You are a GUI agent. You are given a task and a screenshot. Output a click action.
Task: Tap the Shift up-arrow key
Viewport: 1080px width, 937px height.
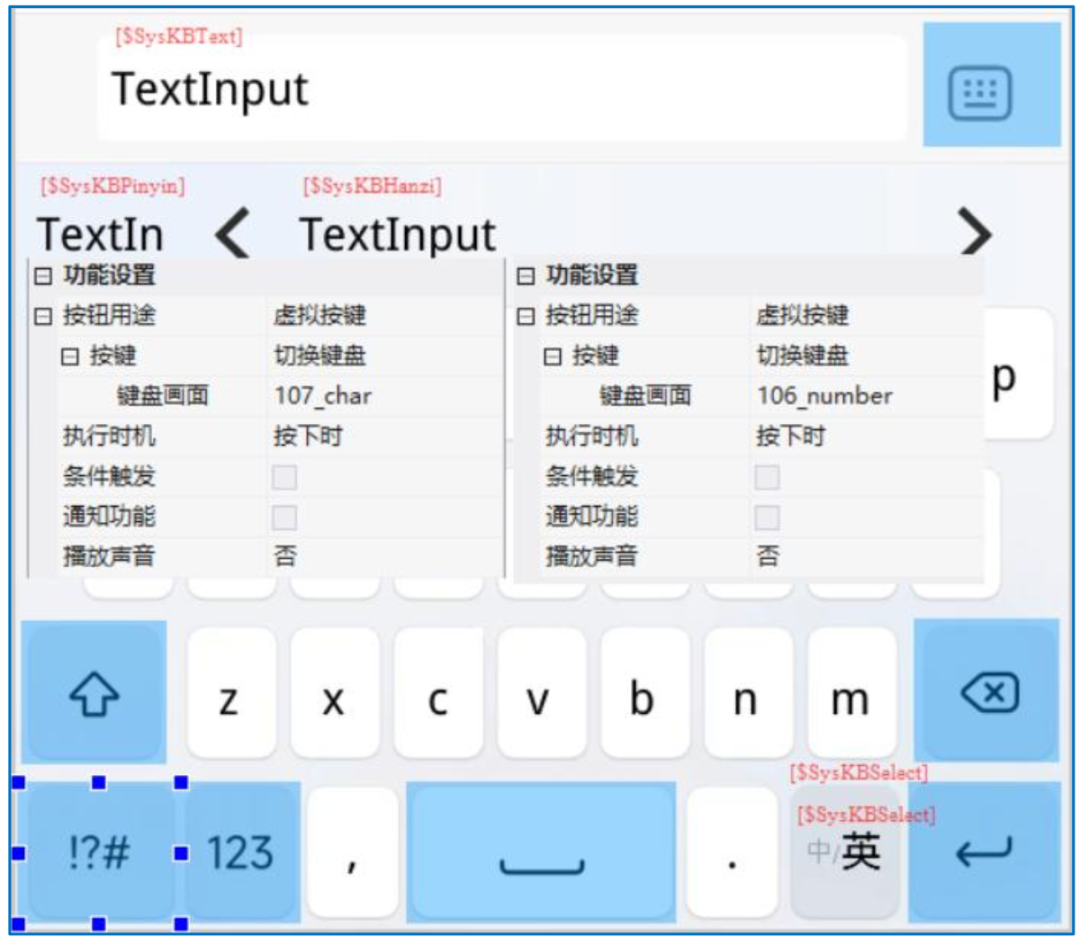pyautogui.click(x=94, y=692)
